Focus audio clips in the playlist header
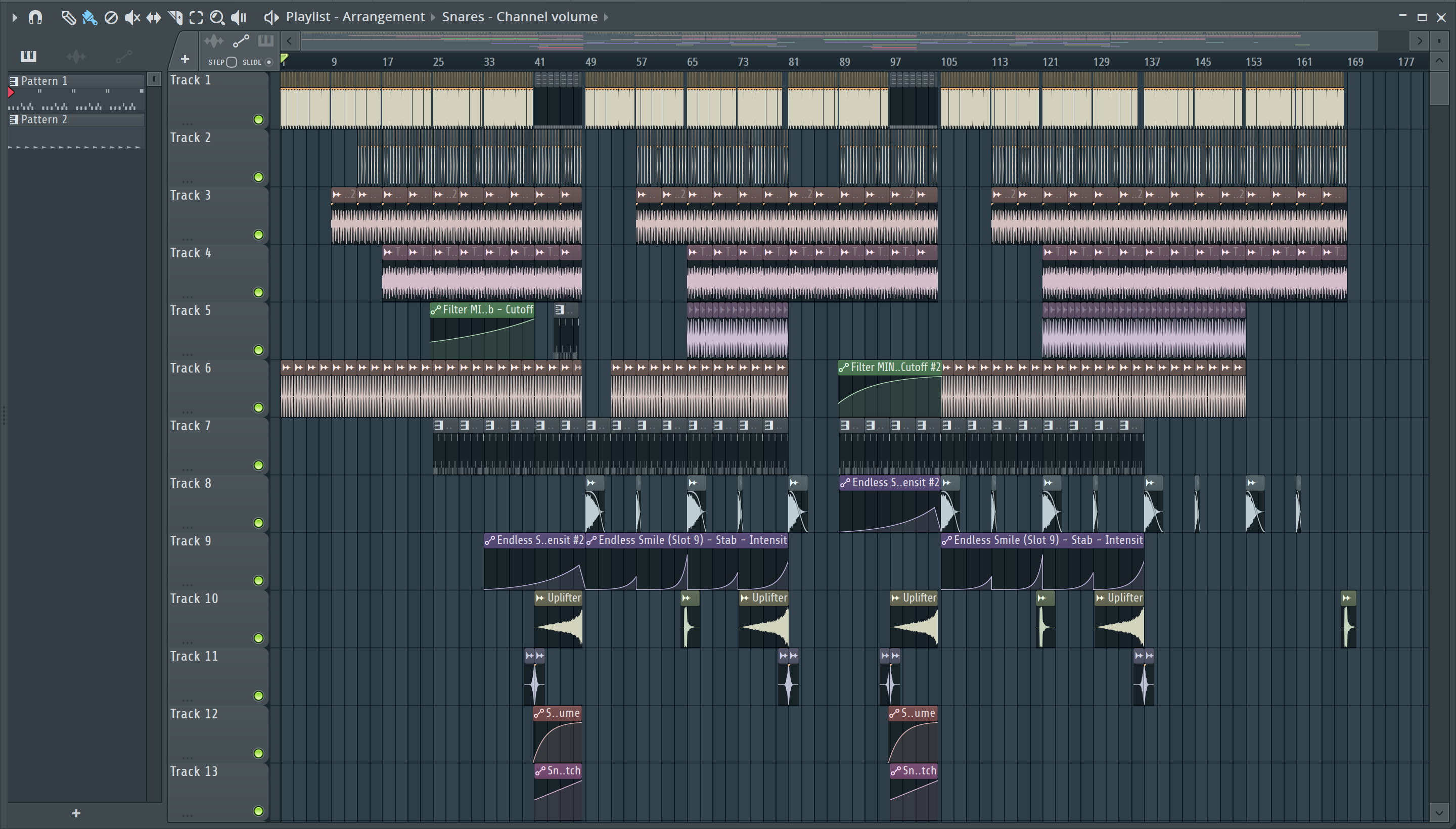Viewport: 1456px width, 829px height. point(214,40)
